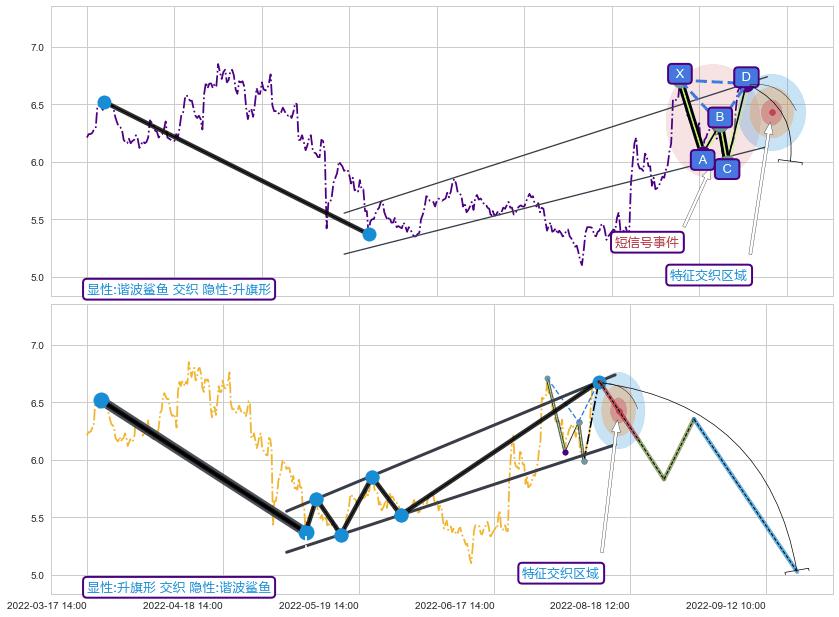Screen dimensions: 839x617
Task: Click top chart's starting blue dot near 6.5
Action: (x=104, y=102)
